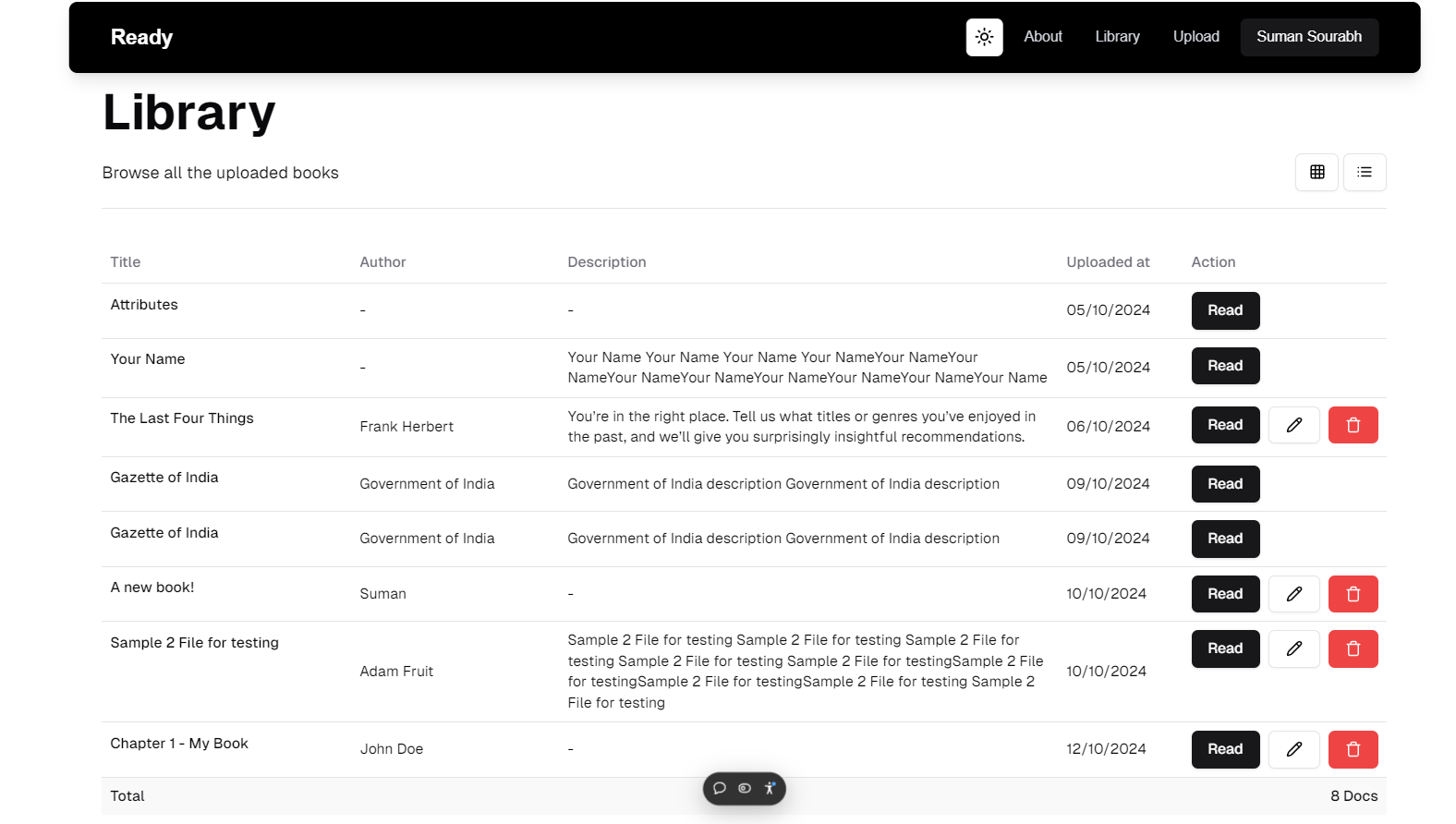The image size is (1456, 824).
Task: Open Suman Sourabh user menu
Action: pos(1308,37)
